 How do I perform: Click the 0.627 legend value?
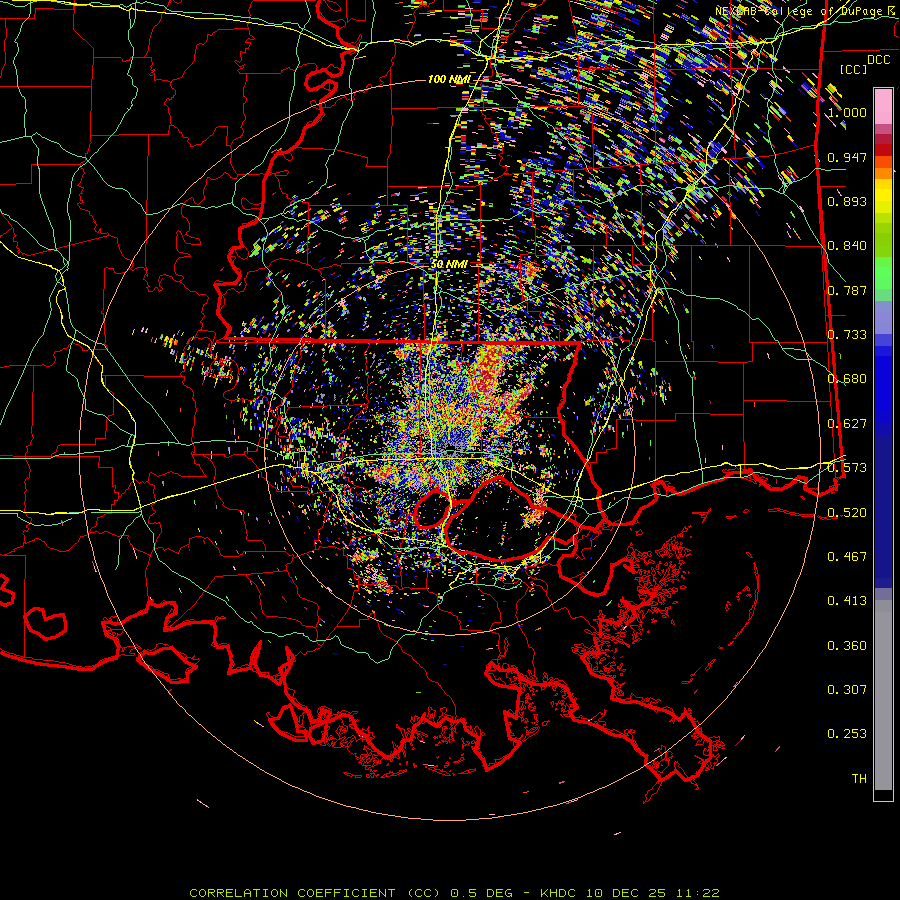click(847, 424)
